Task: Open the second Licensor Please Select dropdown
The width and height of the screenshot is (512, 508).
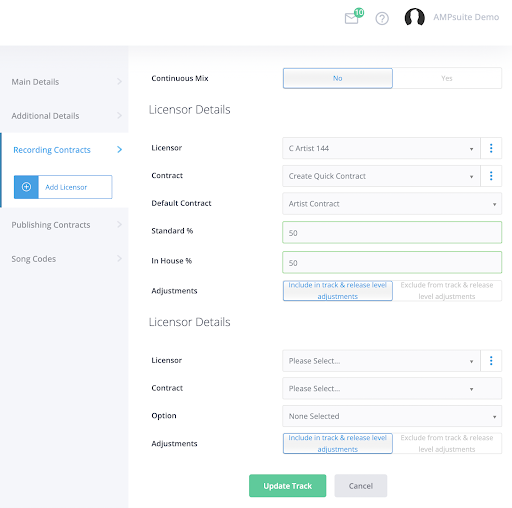Action: tap(381, 361)
